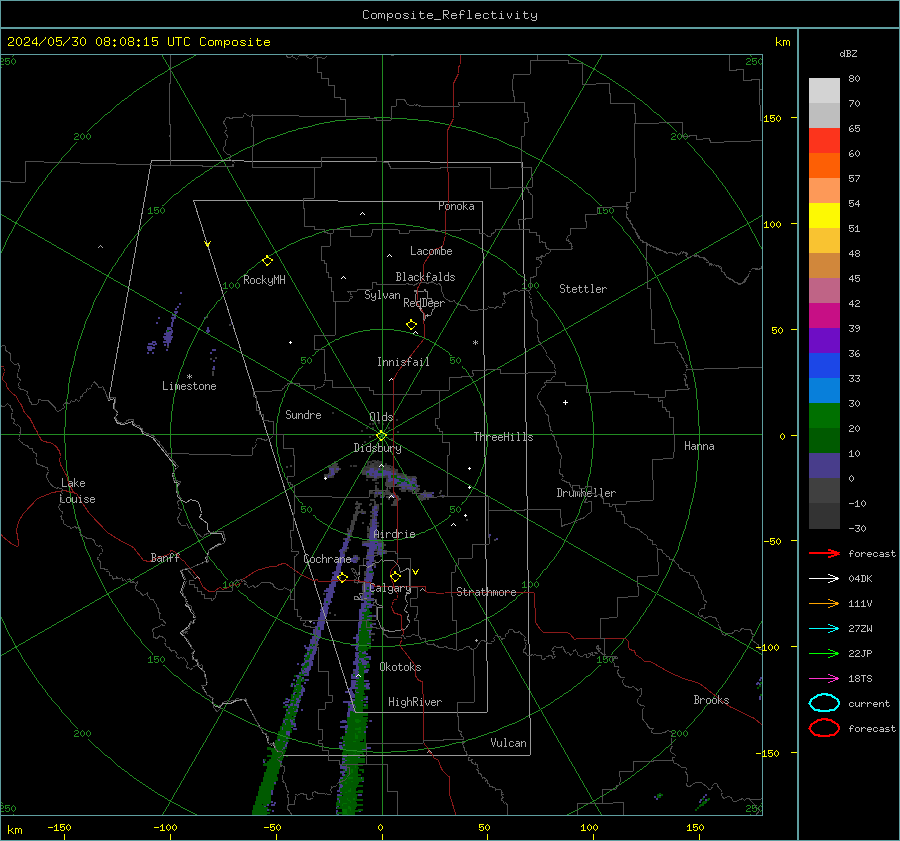Click the Strathmore label
This screenshot has width=900, height=841.
pyautogui.click(x=486, y=592)
